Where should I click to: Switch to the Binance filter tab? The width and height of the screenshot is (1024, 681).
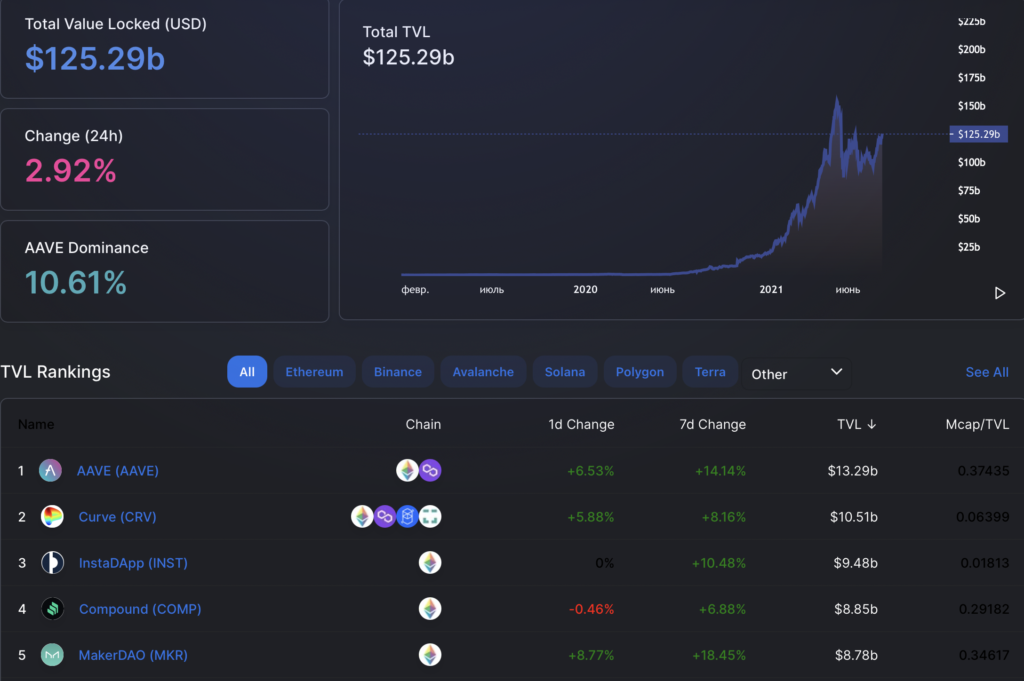point(397,371)
